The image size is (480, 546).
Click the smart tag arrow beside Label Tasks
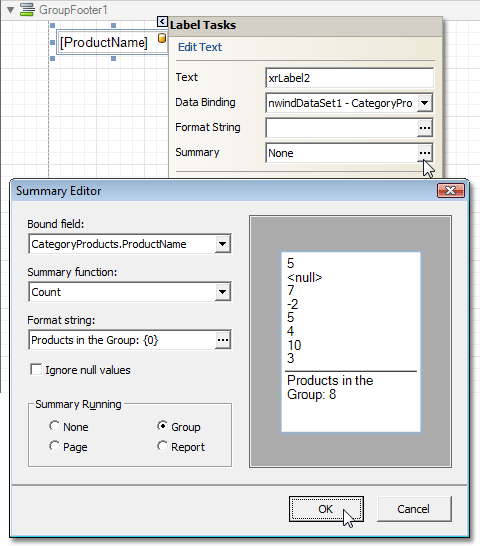[162, 22]
